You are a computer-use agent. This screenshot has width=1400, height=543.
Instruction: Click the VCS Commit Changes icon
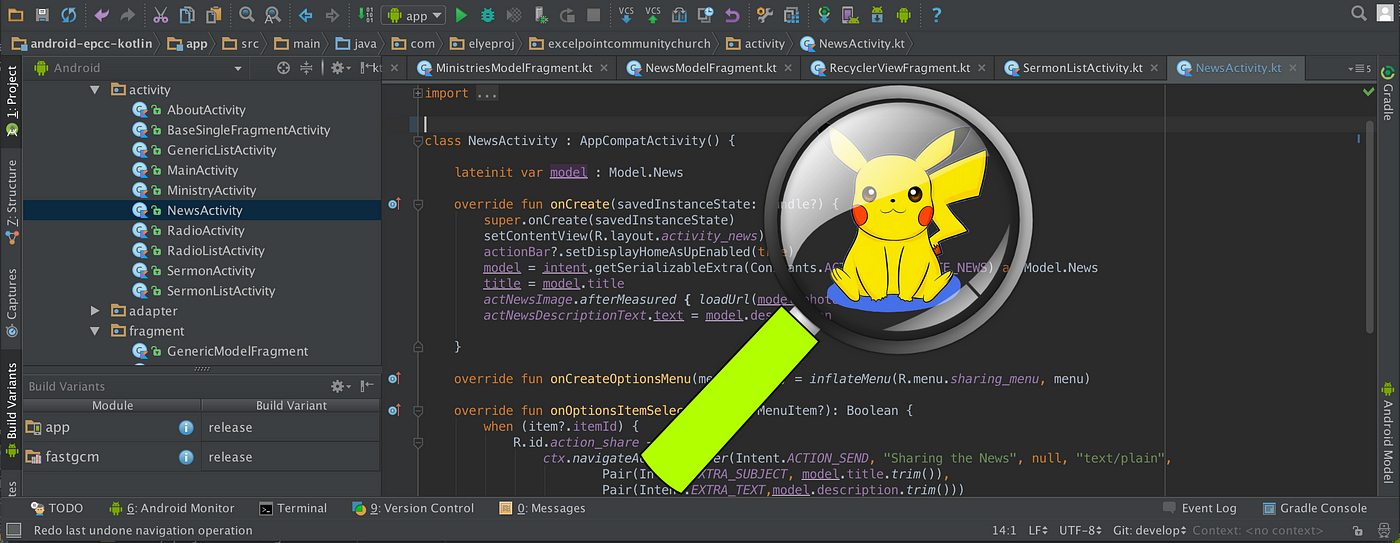[x=653, y=14]
